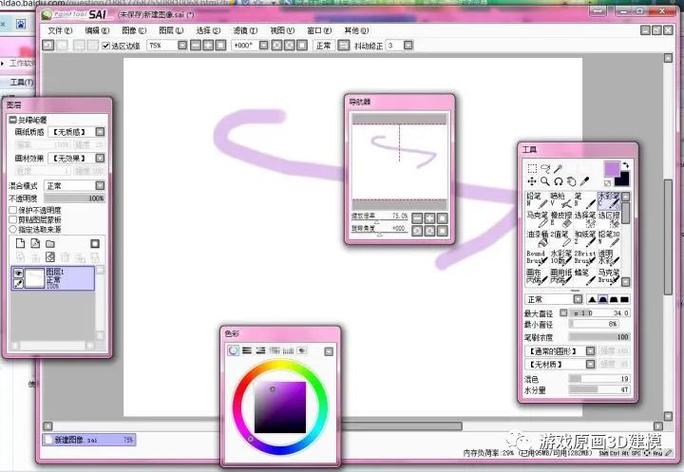The width and height of the screenshot is (684, 472).
Task: Open the 画材效果 dropdown
Action: [x=100, y=158]
